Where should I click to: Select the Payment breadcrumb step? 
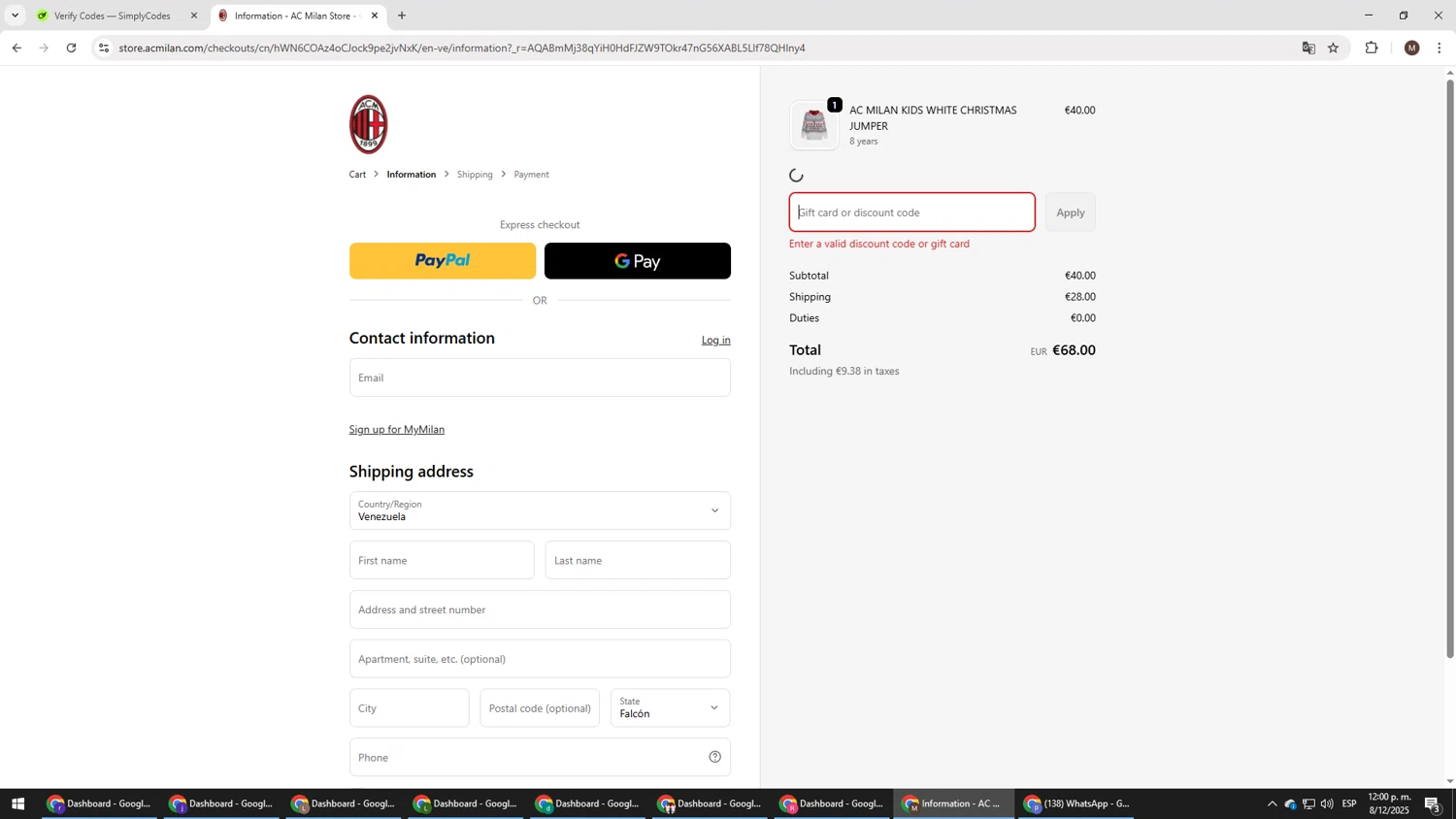pyautogui.click(x=531, y=175)
